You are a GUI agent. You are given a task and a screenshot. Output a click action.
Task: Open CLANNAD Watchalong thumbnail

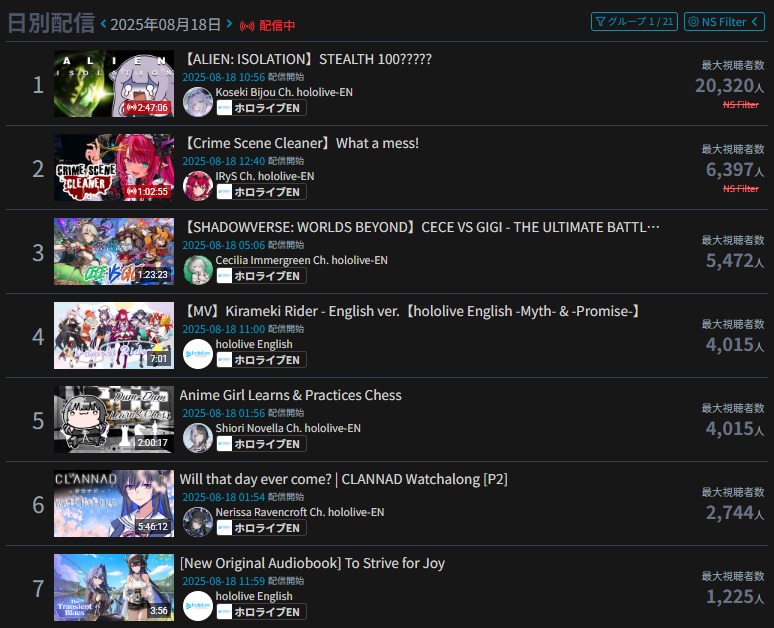[x=114, y=503]
